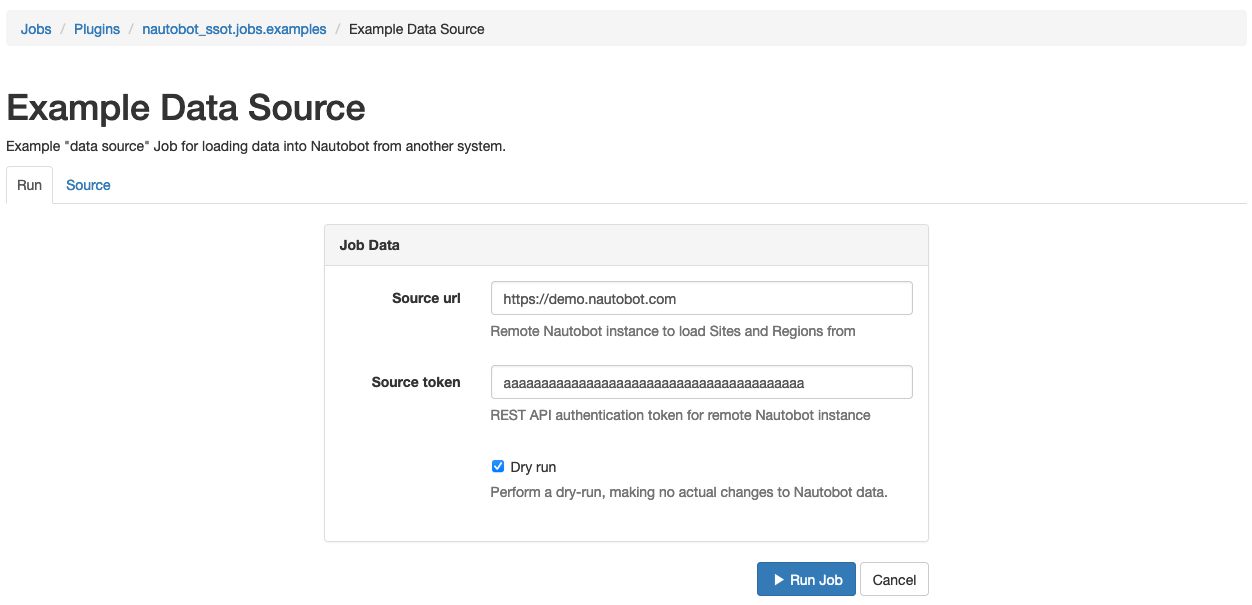The image size is (1252, 605).
Task: Click the Example Data Source page title
Action: point(186,108)
